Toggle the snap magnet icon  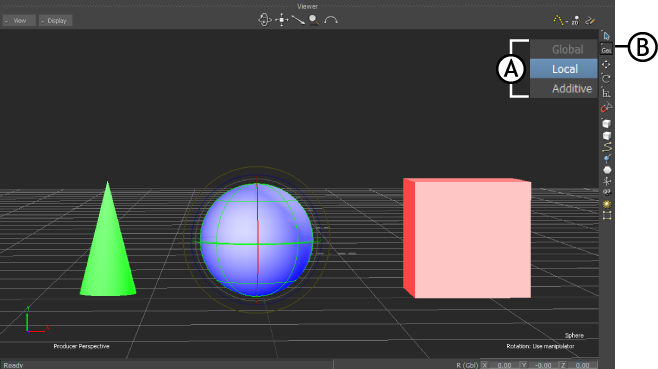[606, 108]
